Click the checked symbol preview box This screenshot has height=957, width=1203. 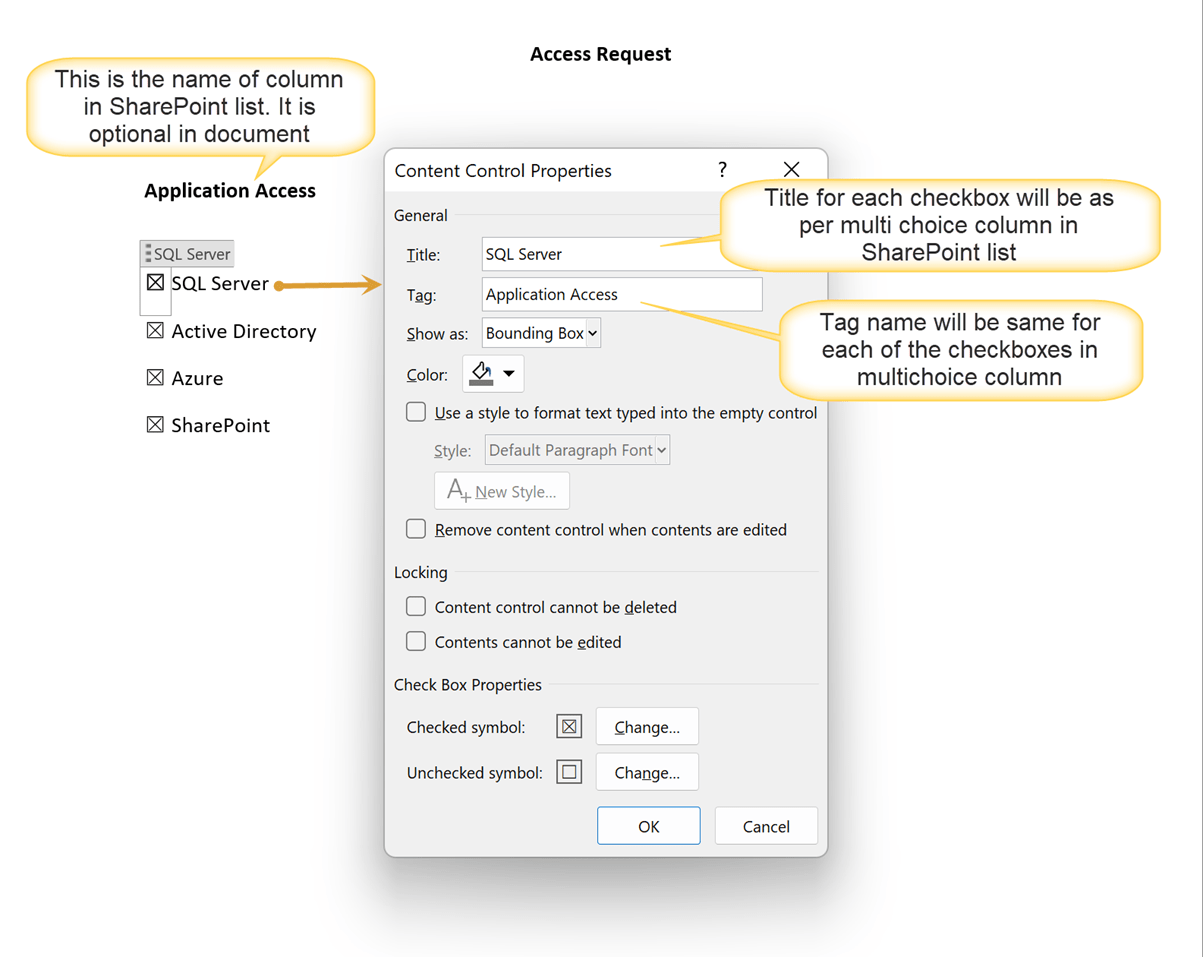568,726
